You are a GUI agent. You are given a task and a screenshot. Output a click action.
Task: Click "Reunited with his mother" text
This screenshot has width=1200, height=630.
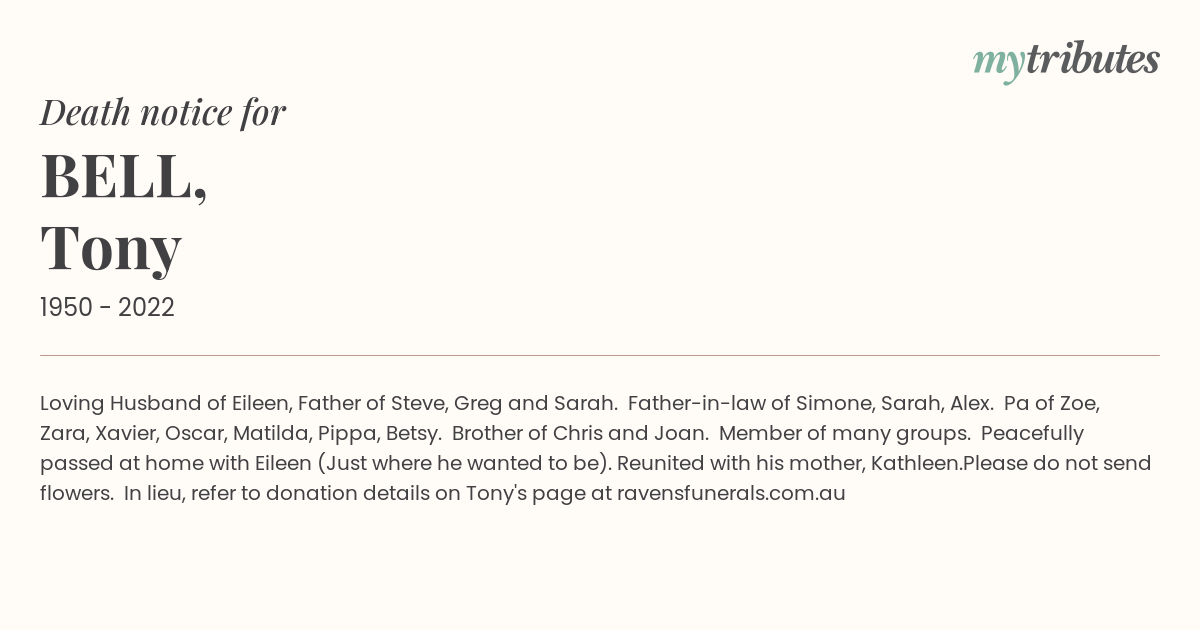[x=740, y=464]
